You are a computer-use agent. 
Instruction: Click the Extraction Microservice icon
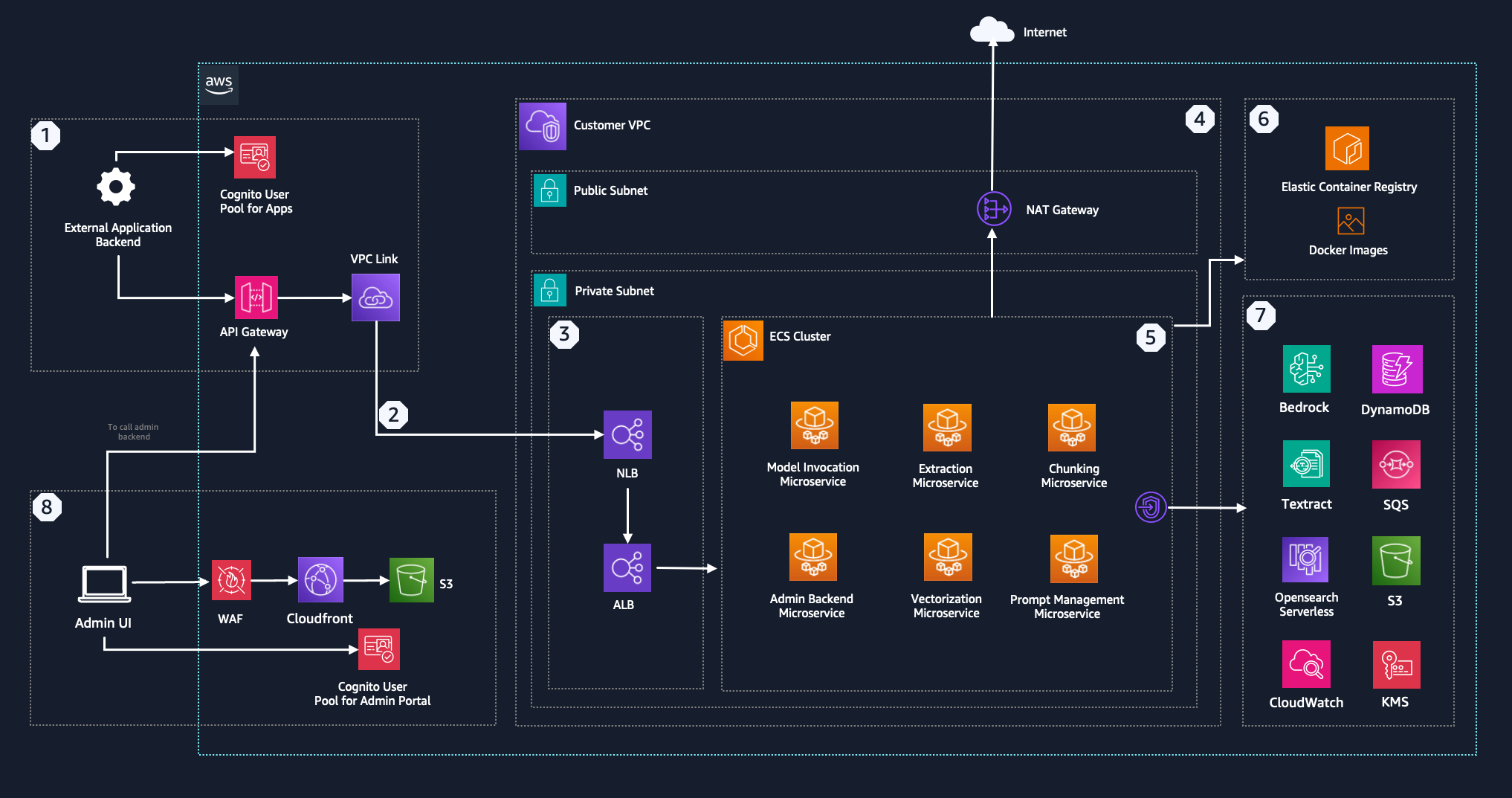(x=947, y=428)
